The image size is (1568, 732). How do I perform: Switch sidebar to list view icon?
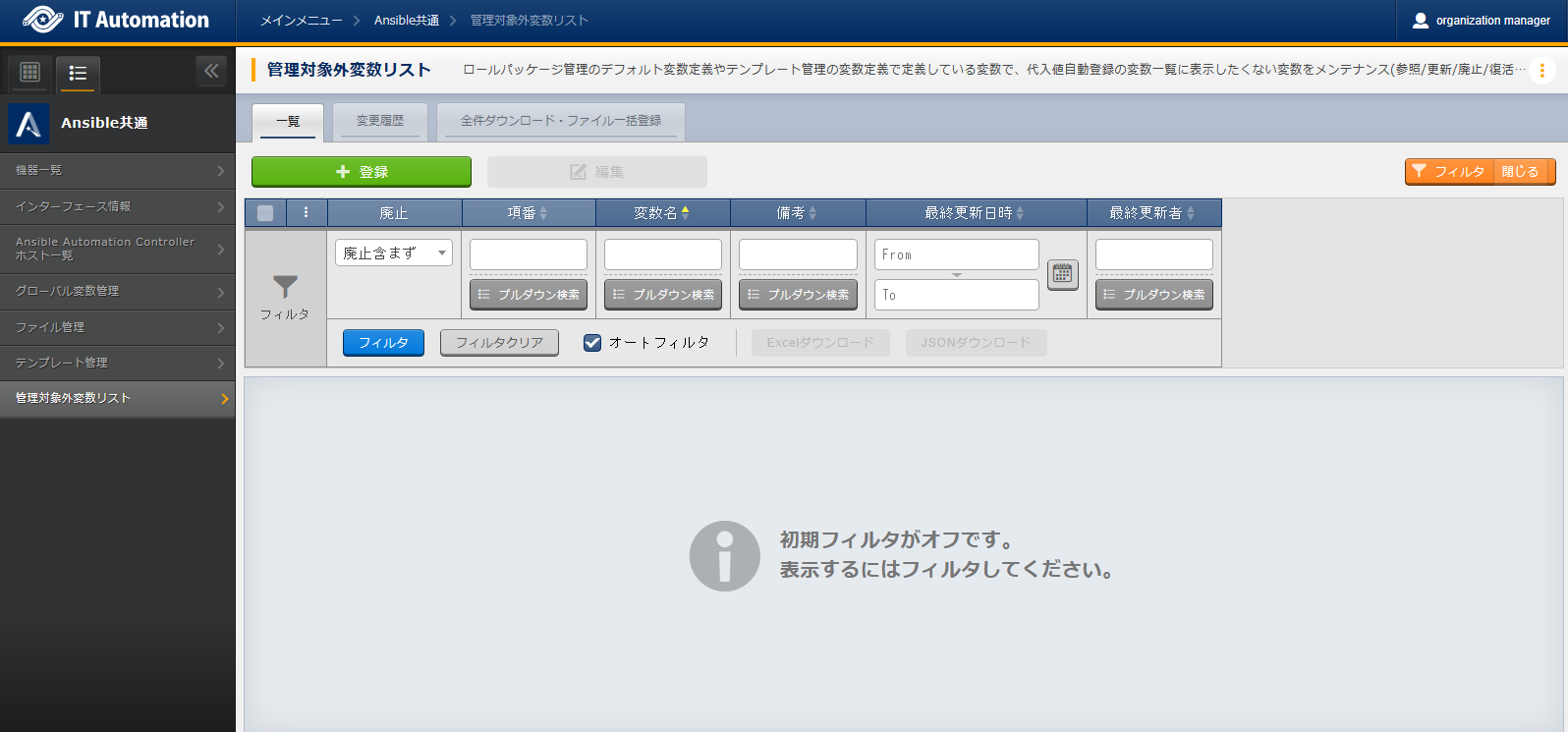(78, 73)
